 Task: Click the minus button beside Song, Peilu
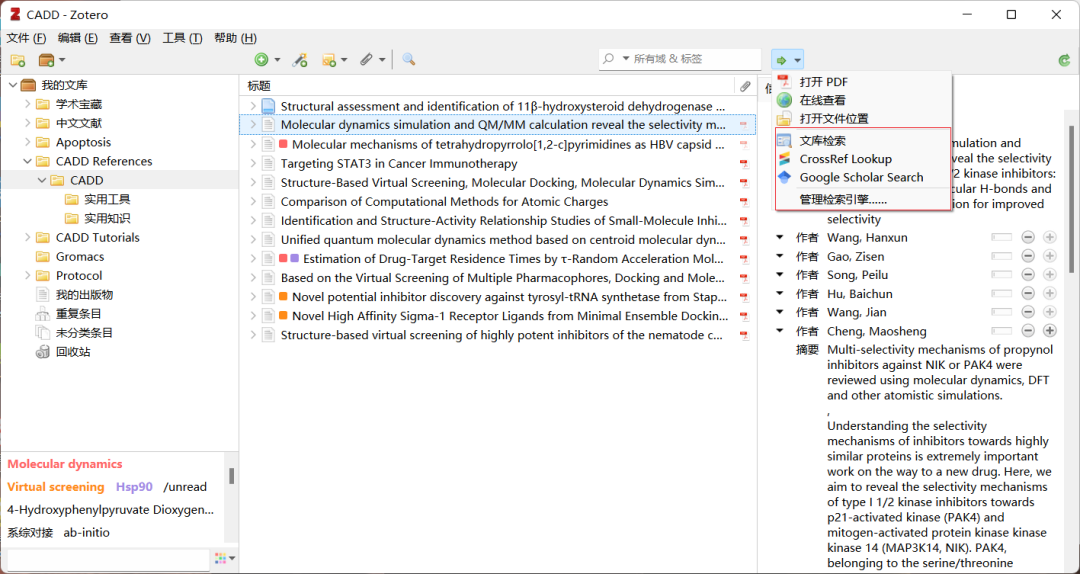pos(1028,275)
